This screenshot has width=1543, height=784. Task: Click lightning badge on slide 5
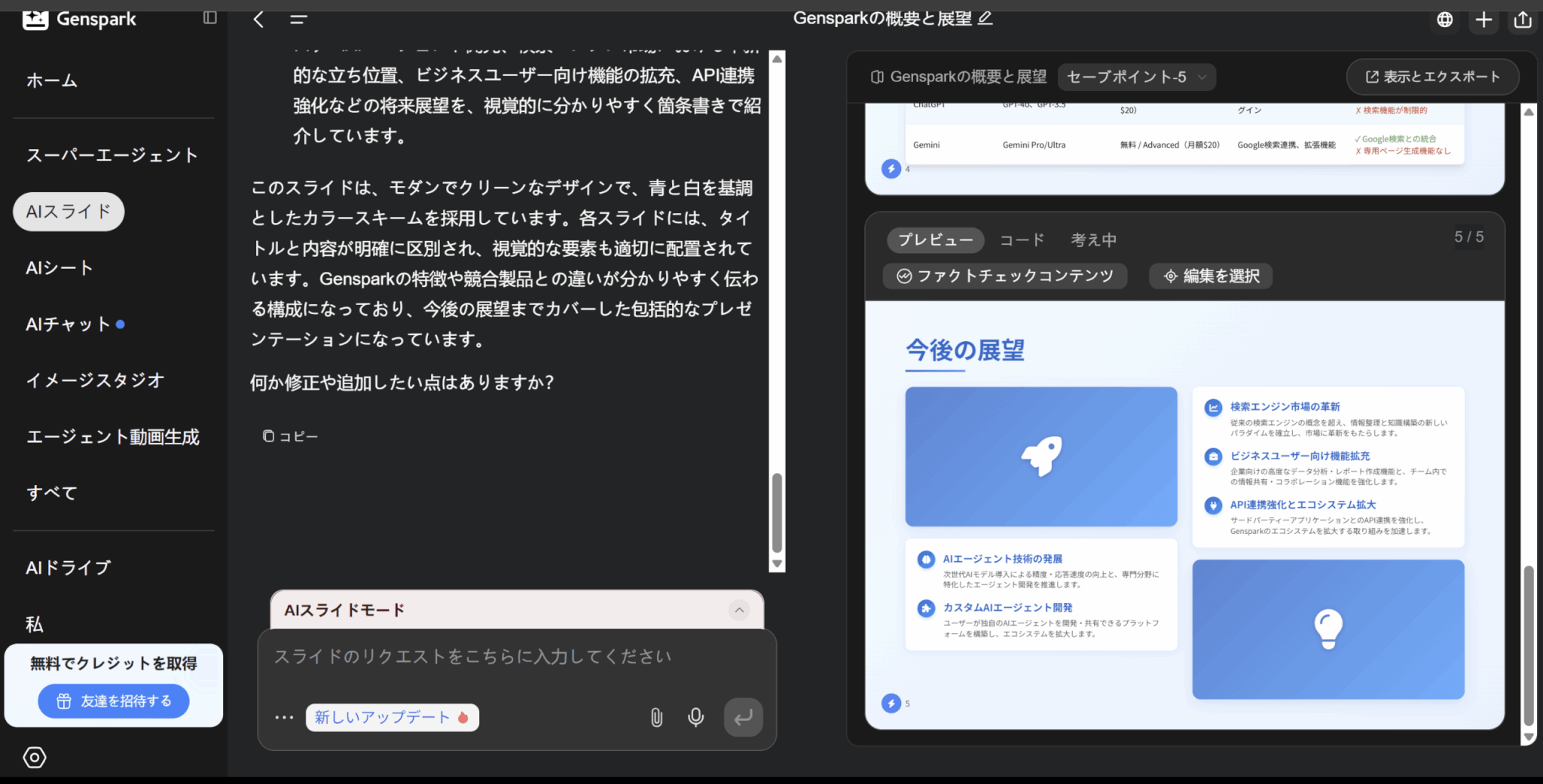click(891, 703)
